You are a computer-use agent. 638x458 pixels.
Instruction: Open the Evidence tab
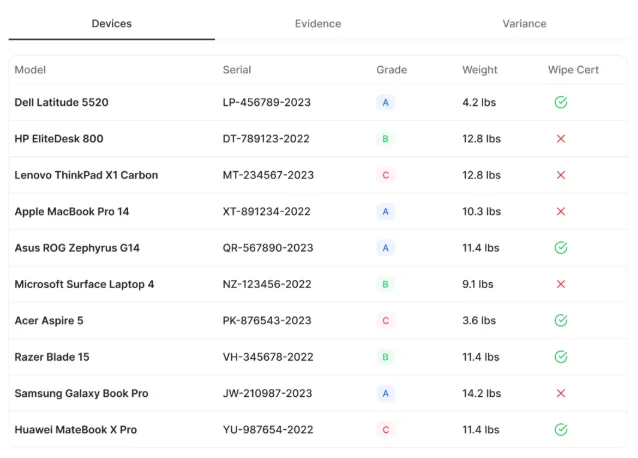pyautogui.click(x=318, y=24)
